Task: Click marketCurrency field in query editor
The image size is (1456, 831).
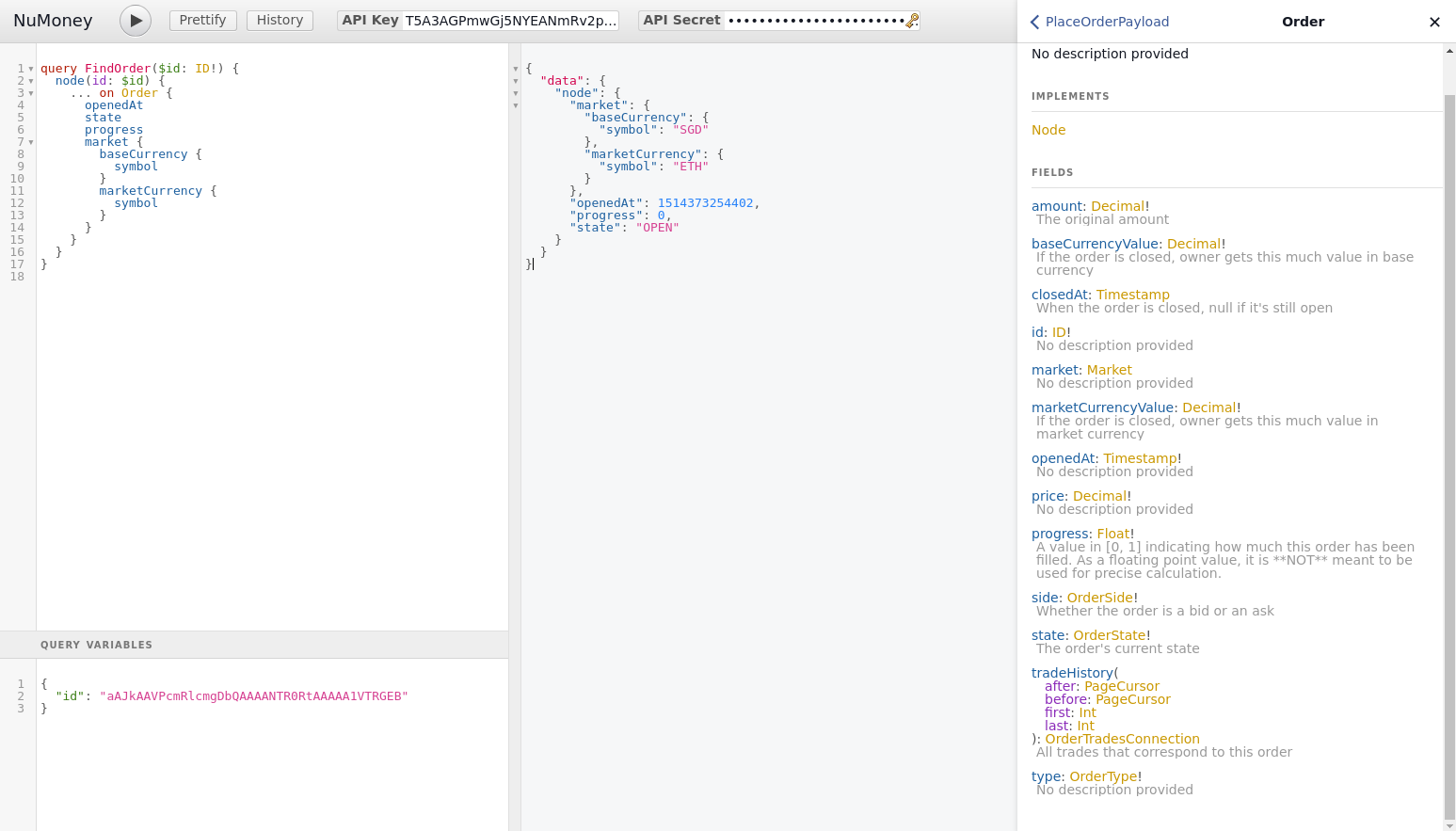Action: tap(151, 191)
